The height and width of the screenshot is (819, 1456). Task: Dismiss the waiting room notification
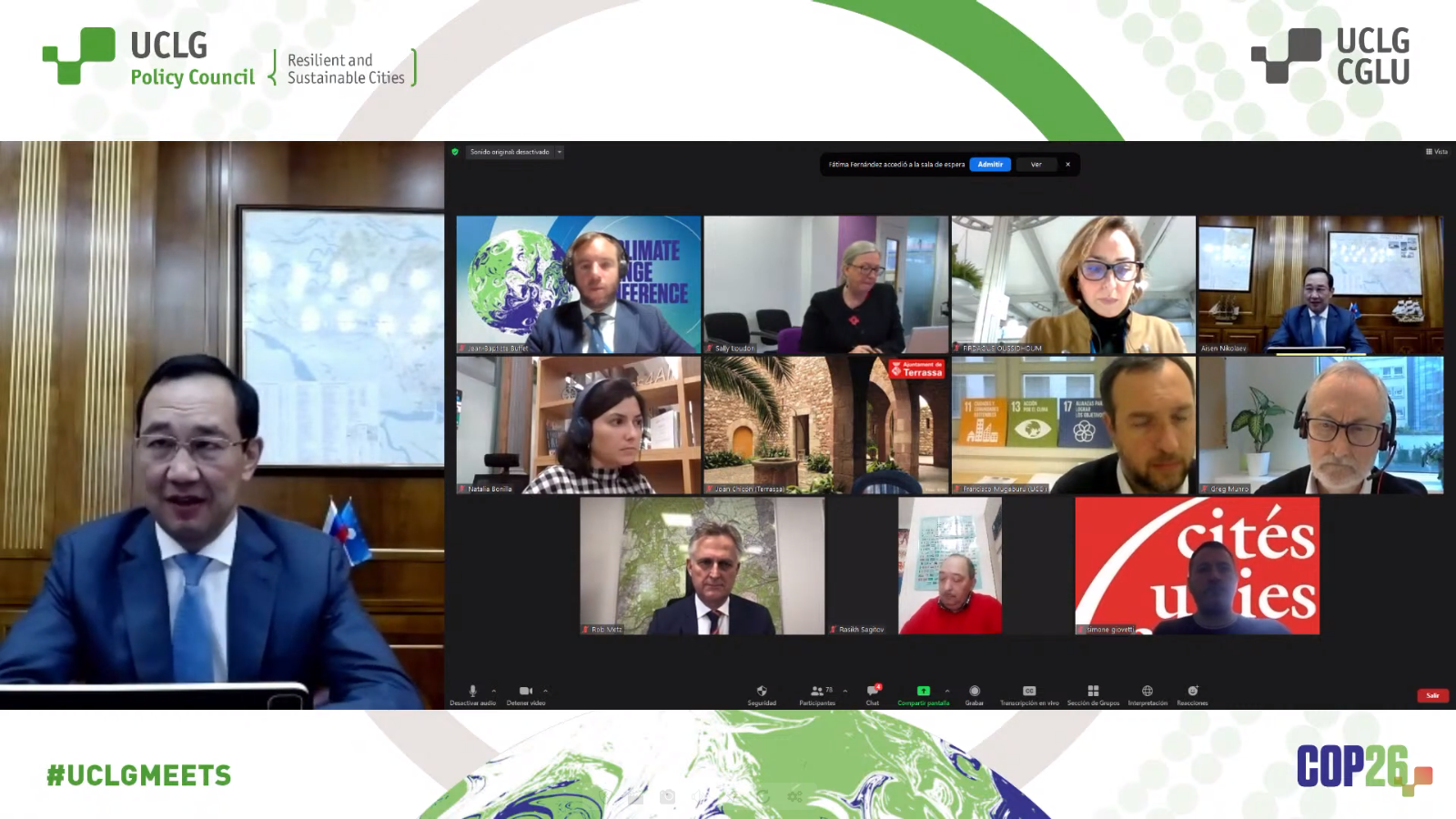tap(1067, 165)
